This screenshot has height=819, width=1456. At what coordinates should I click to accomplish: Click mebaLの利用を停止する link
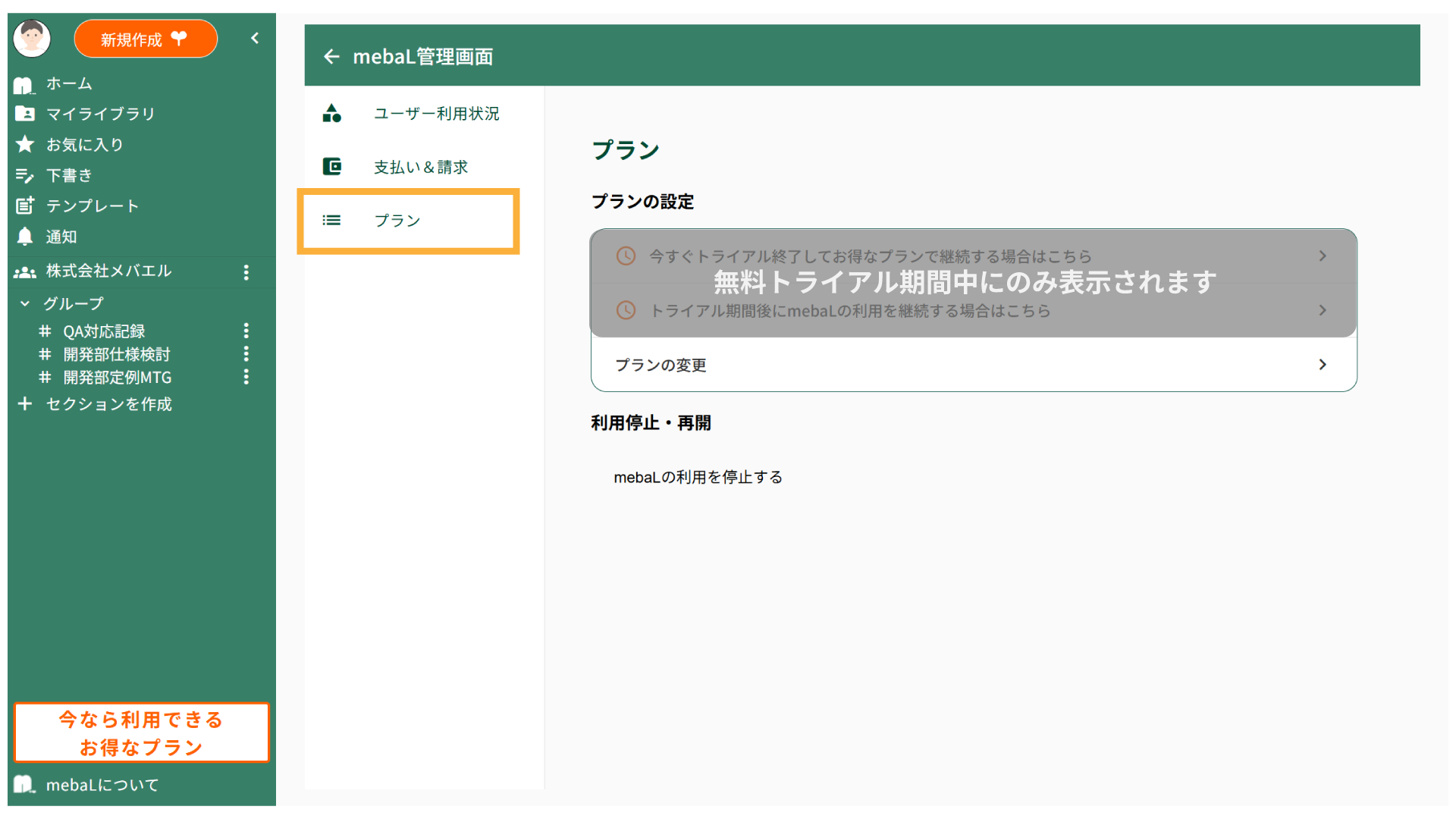[x=698, y=477]
